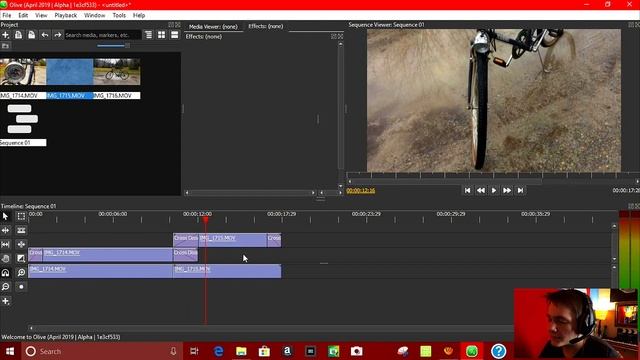
Task: Select the Pointer tool in timeline
Action: click(5, 216)
